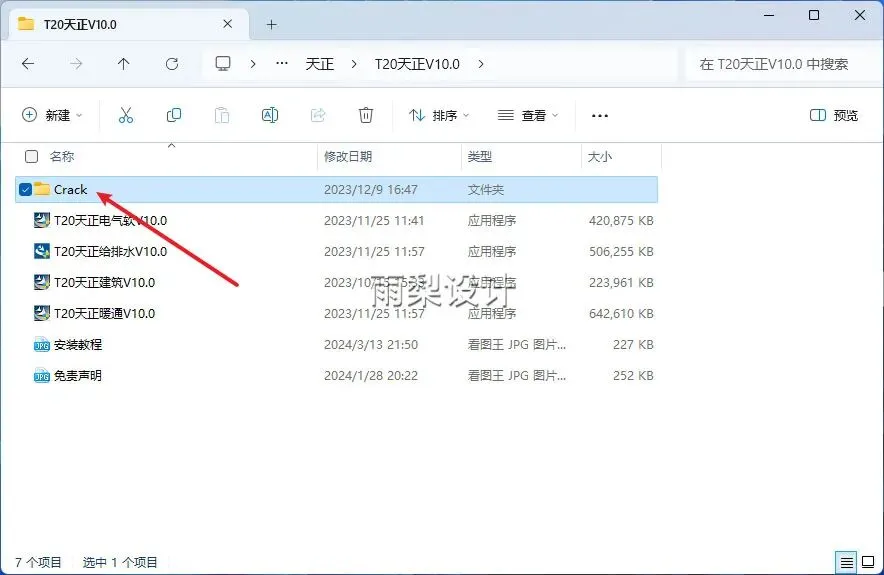Viewport: 884px width, 575px height.
Task: Click the This PC monitor icon
Action: coord(223,64)
